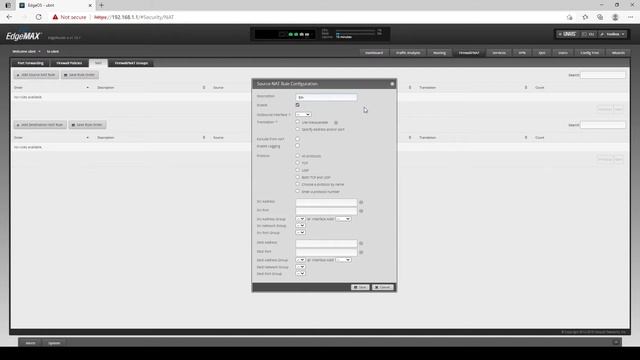Viewport: 640px width, 360px height.
Task: Open the Services main tab
Action: [499, 53]
